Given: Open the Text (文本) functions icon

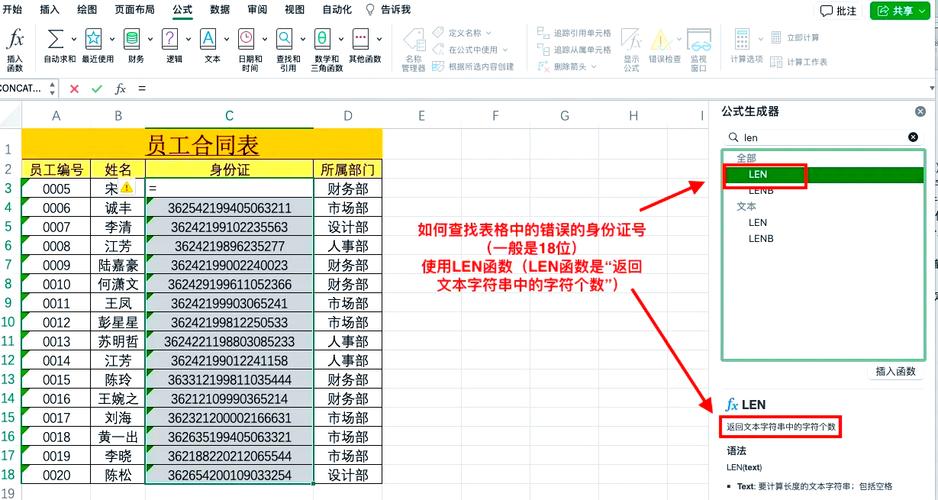Looking at the screenshot, I should (208, 39).
